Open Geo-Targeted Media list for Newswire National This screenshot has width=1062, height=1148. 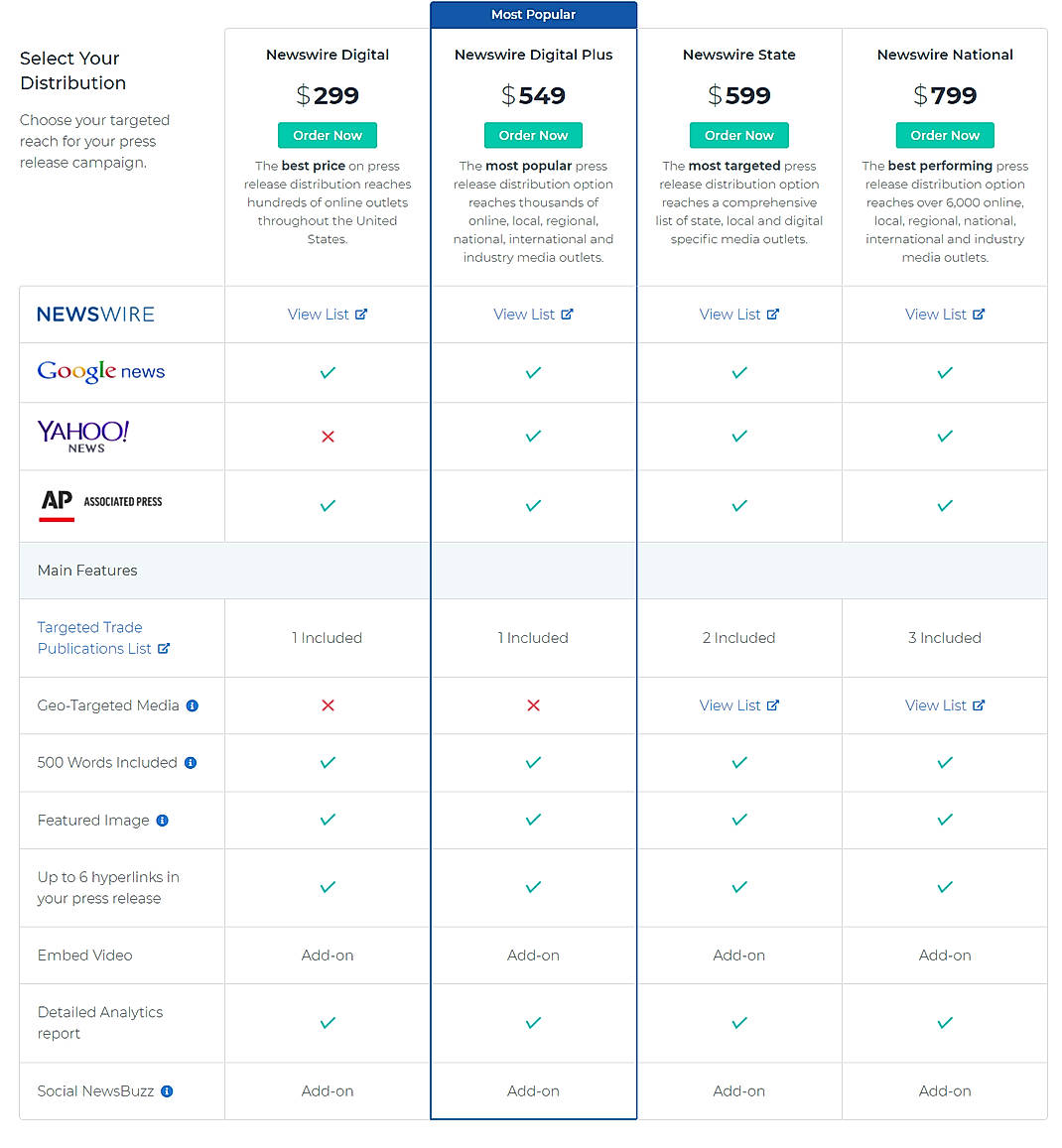945,705
